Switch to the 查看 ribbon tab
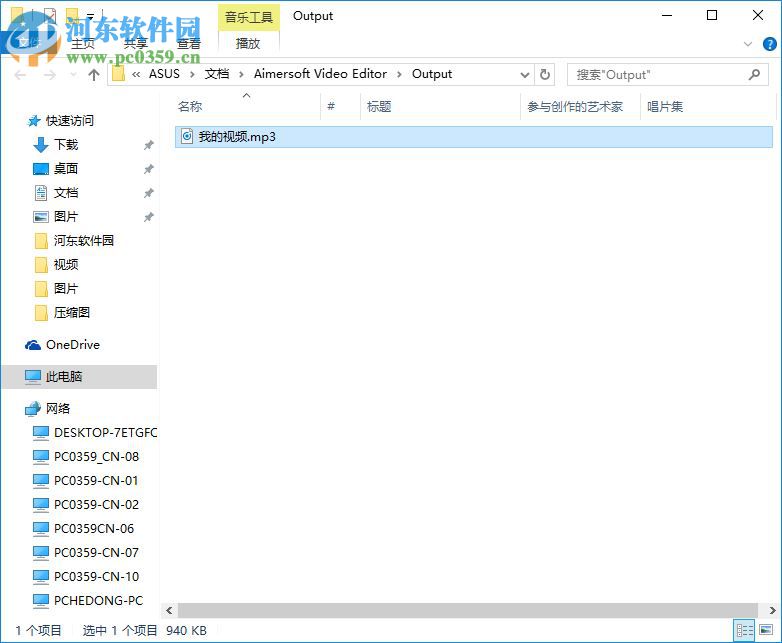 point(189,44)
